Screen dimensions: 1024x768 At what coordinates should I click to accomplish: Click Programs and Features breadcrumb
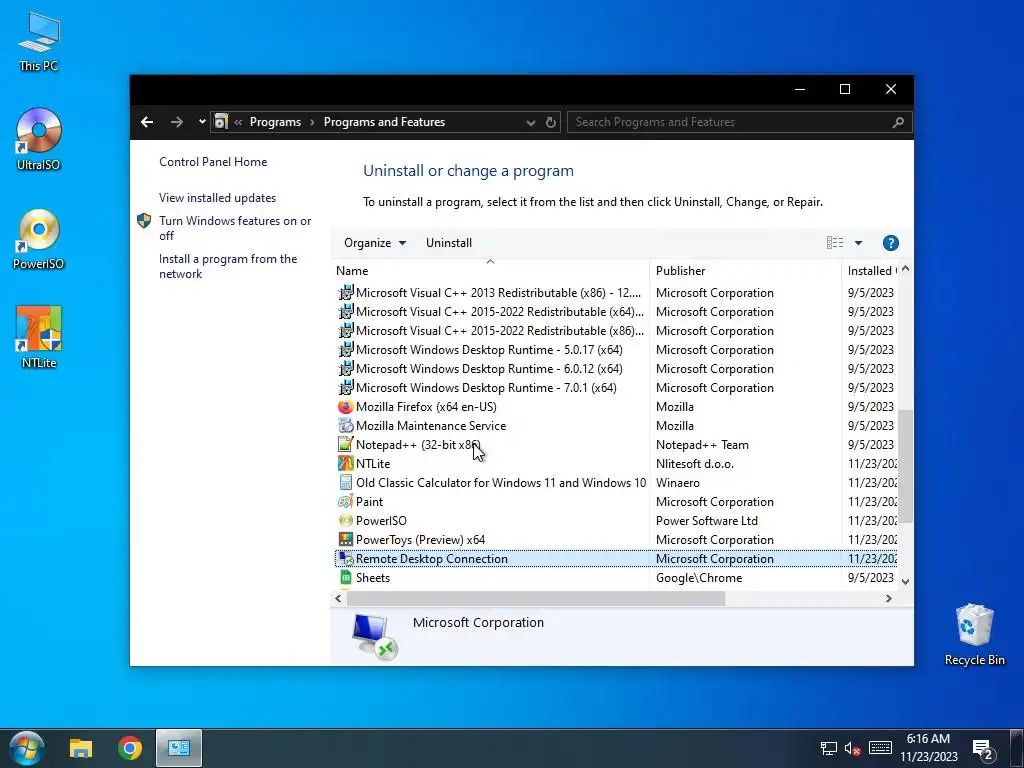384,122
